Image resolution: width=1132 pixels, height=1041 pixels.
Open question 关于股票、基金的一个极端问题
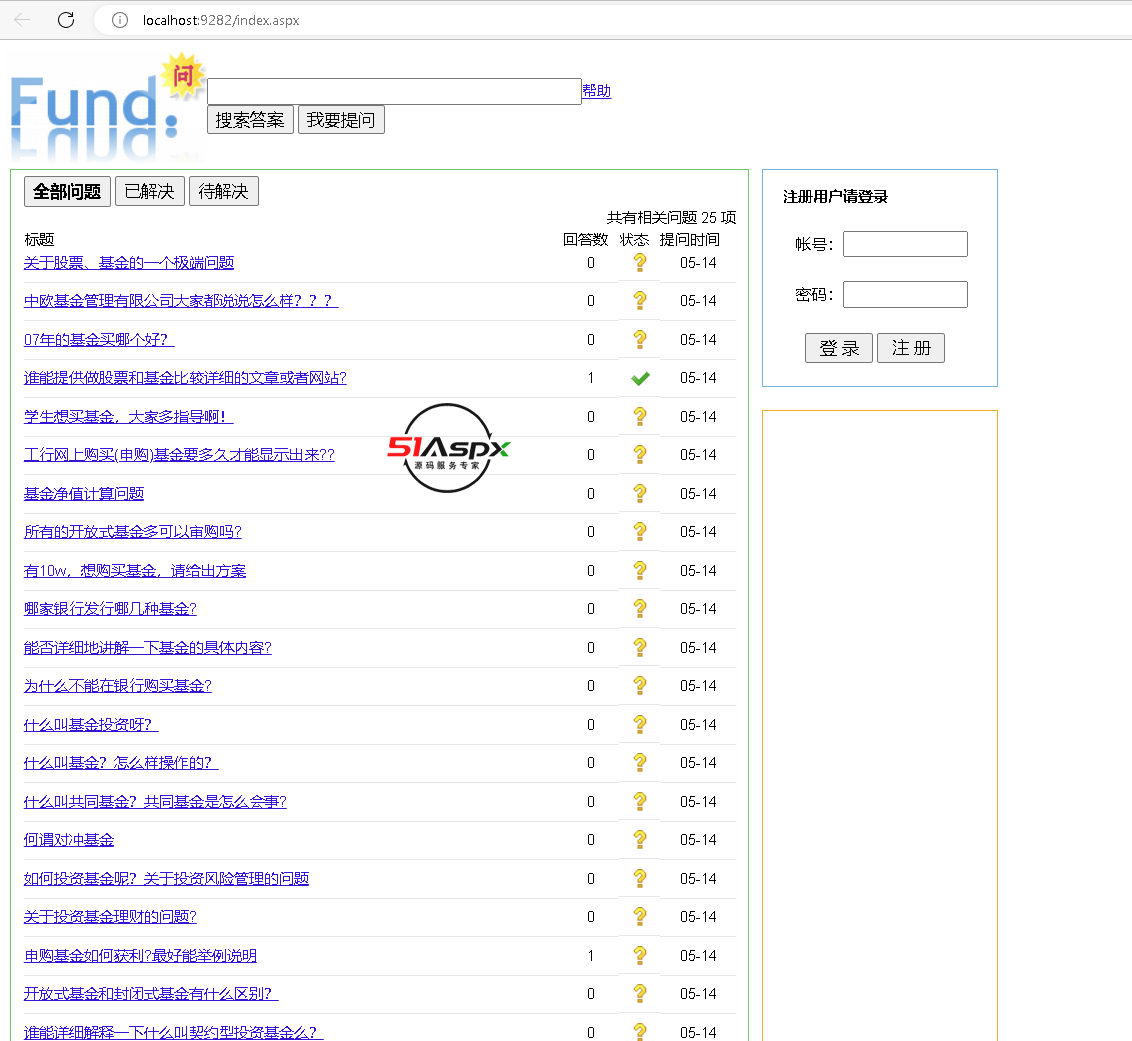pyautogui.click(x=129, y=263)
